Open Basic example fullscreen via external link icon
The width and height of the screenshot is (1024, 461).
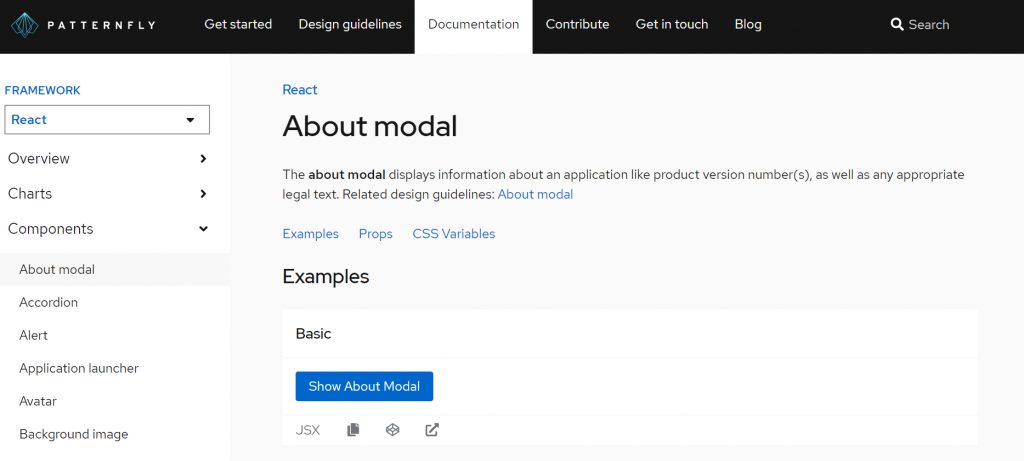tap(432, 430)
